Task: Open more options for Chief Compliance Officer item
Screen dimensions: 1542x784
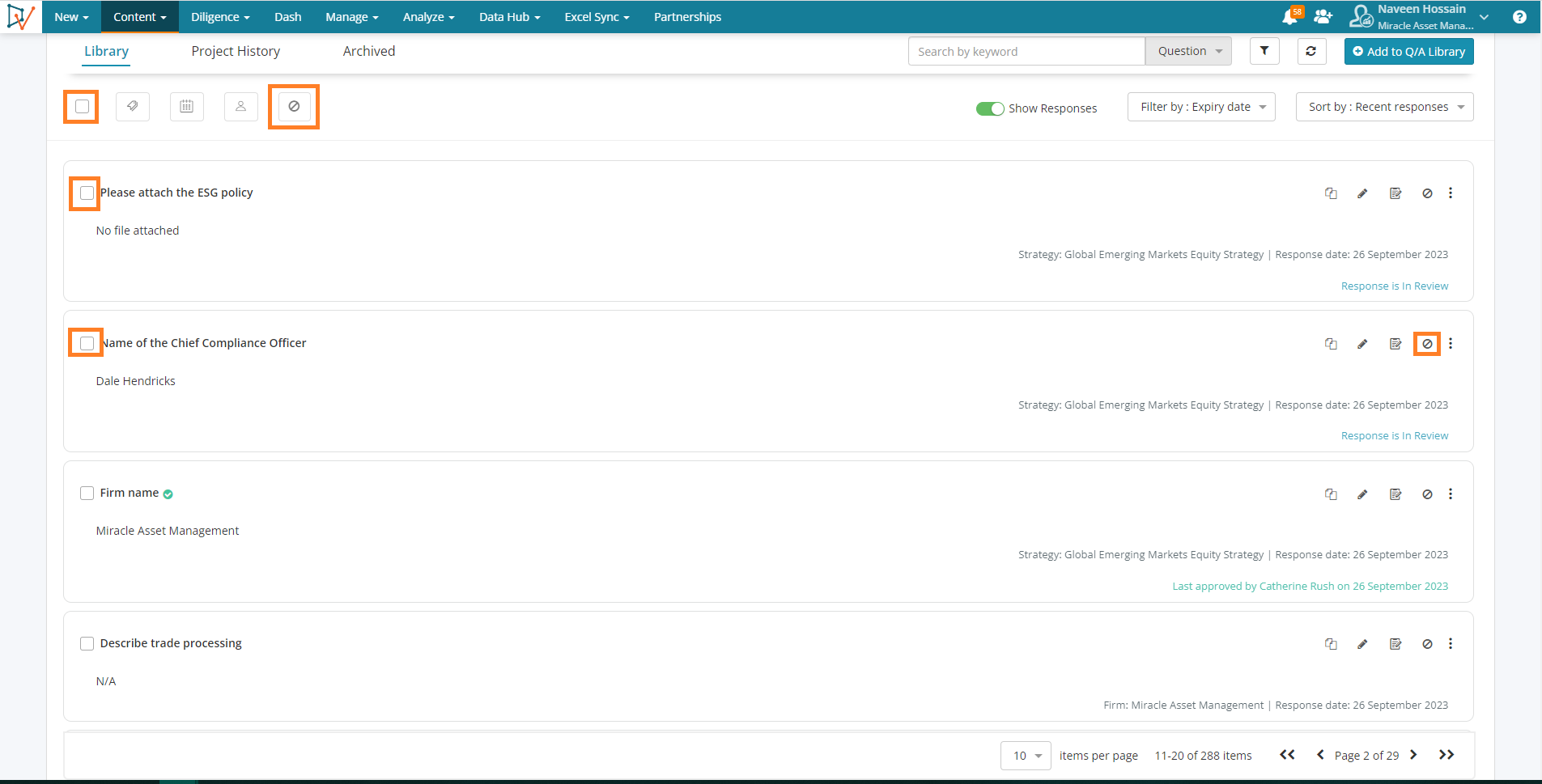Action: click(x=1451, y=344)
